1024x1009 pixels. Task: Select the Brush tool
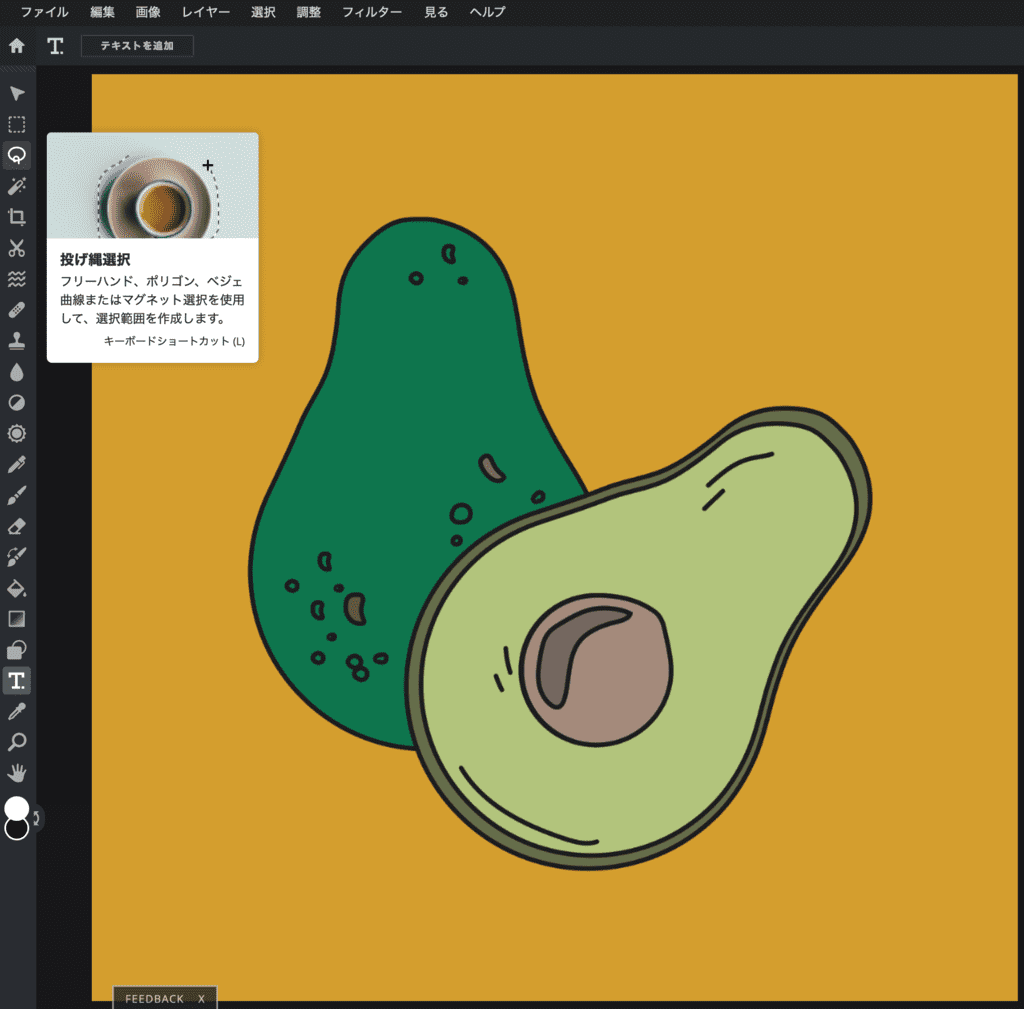click(x=16, y=494)
